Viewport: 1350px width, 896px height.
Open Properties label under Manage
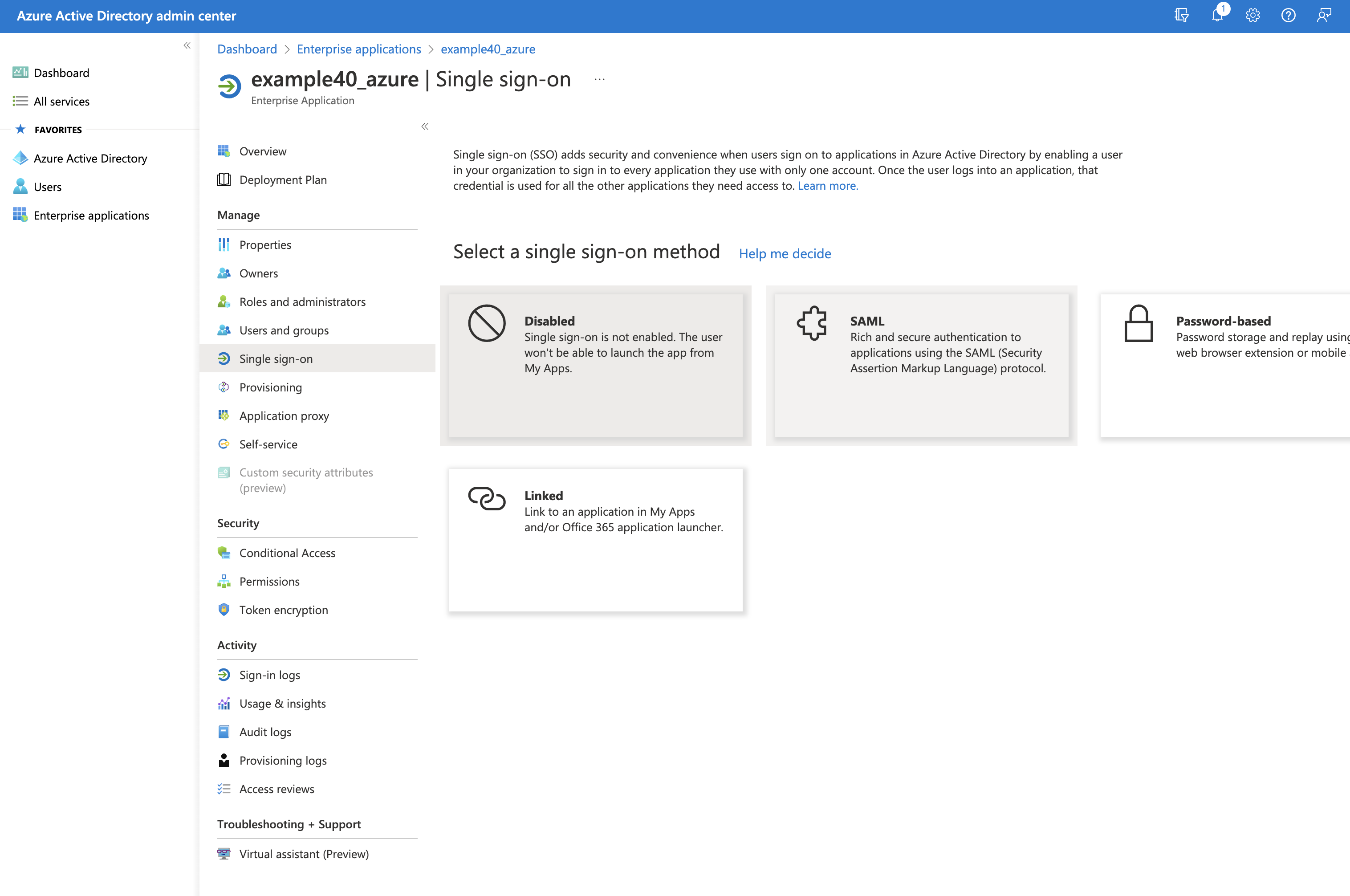coord(265,244)
